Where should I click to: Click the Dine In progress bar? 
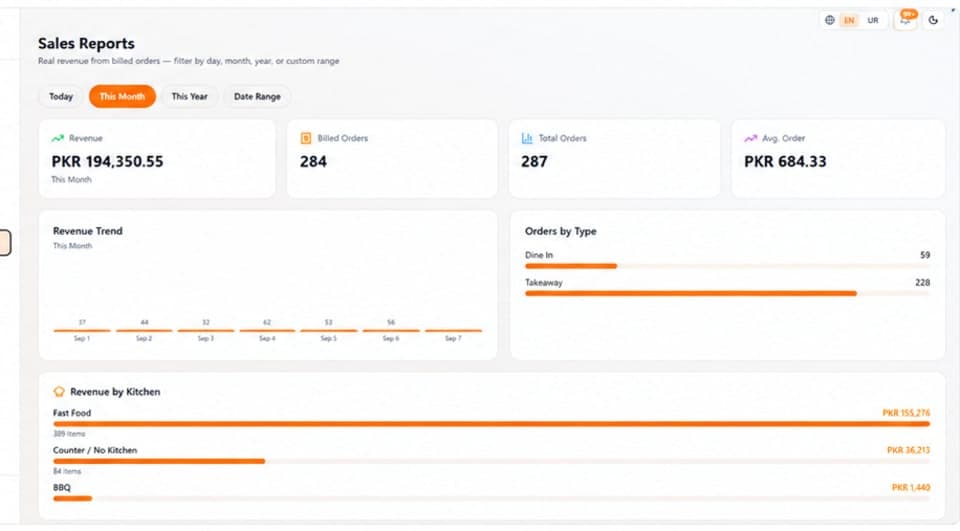point(727,266)
